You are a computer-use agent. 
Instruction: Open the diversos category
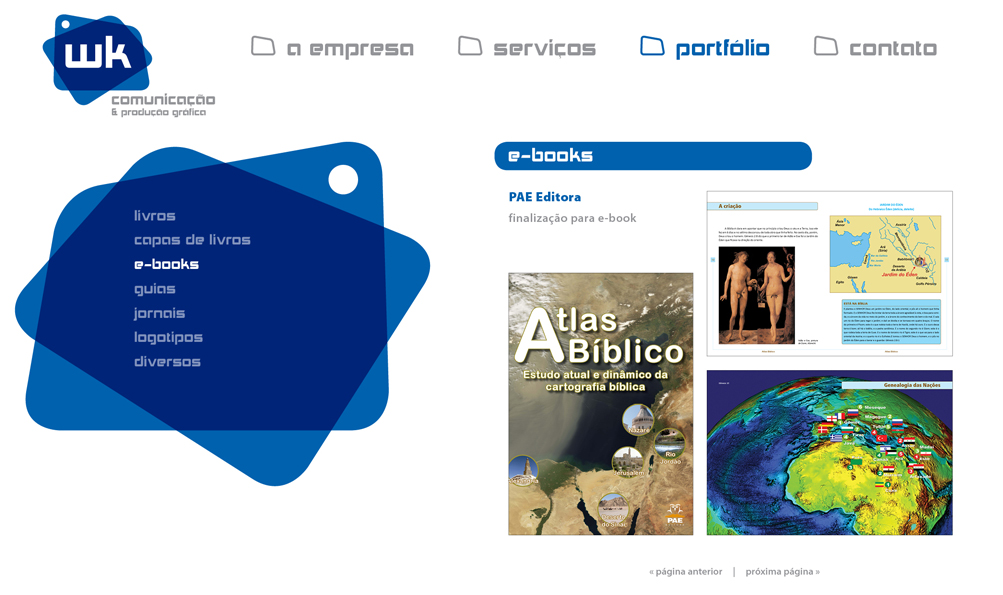pos(167,361)
